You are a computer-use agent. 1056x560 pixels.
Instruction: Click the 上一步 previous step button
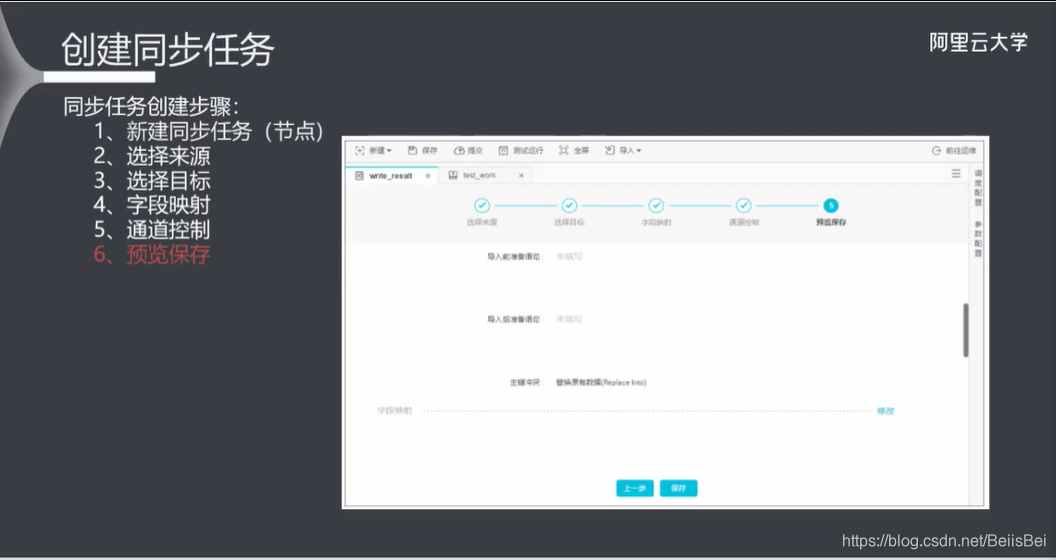(634, 488)
